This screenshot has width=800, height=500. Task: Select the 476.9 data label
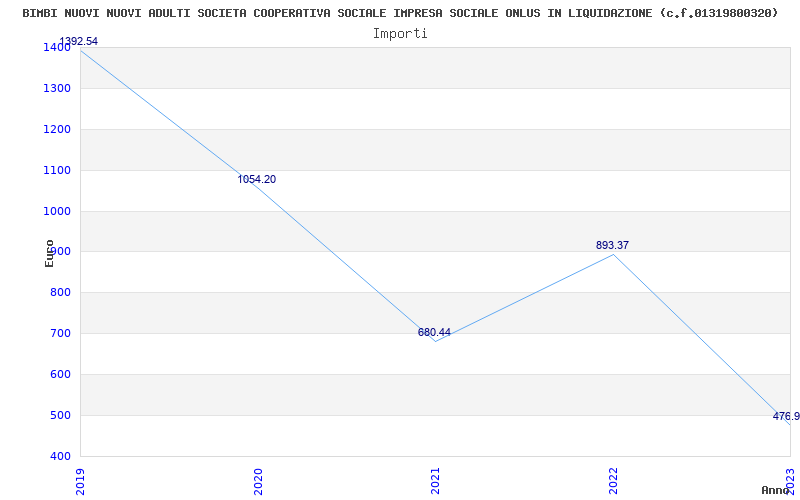point(786,416)
